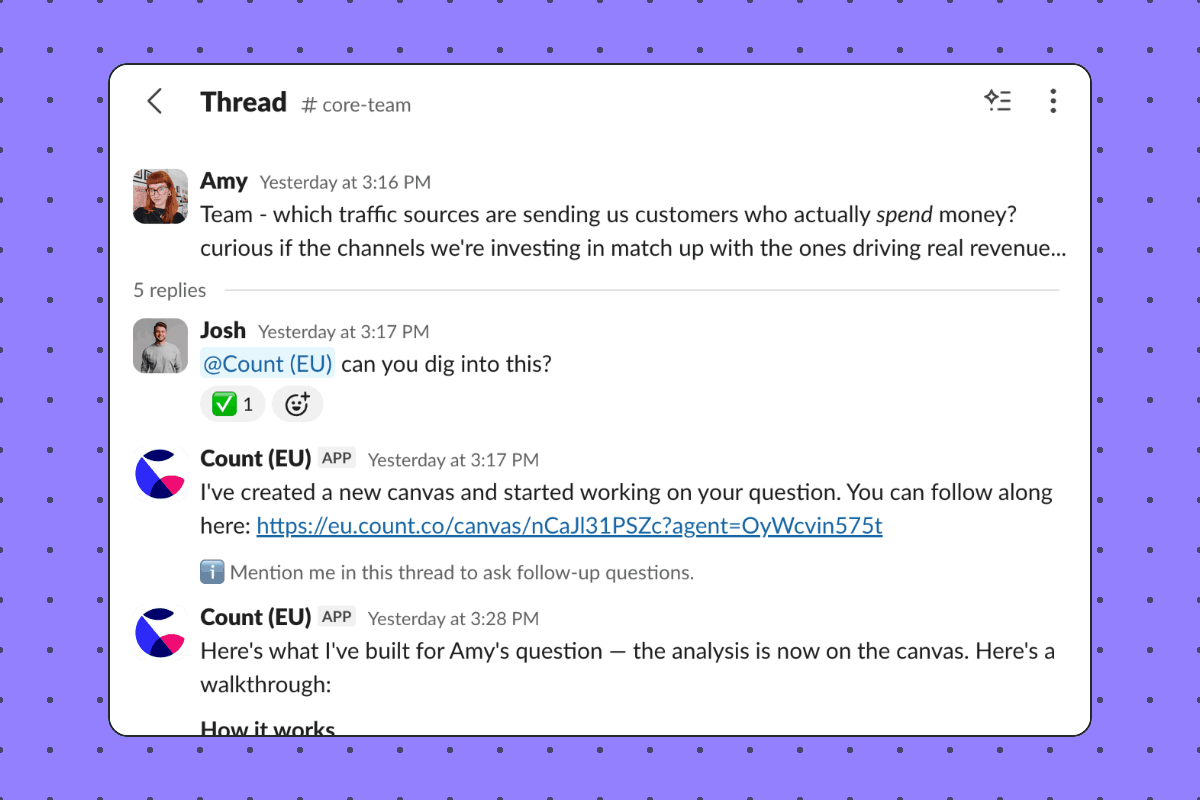This screenshot has height=800, width=1200.
Task: Open the canvas link from Count (EU)
Action: pyautogui.click(x=569, y=525)
